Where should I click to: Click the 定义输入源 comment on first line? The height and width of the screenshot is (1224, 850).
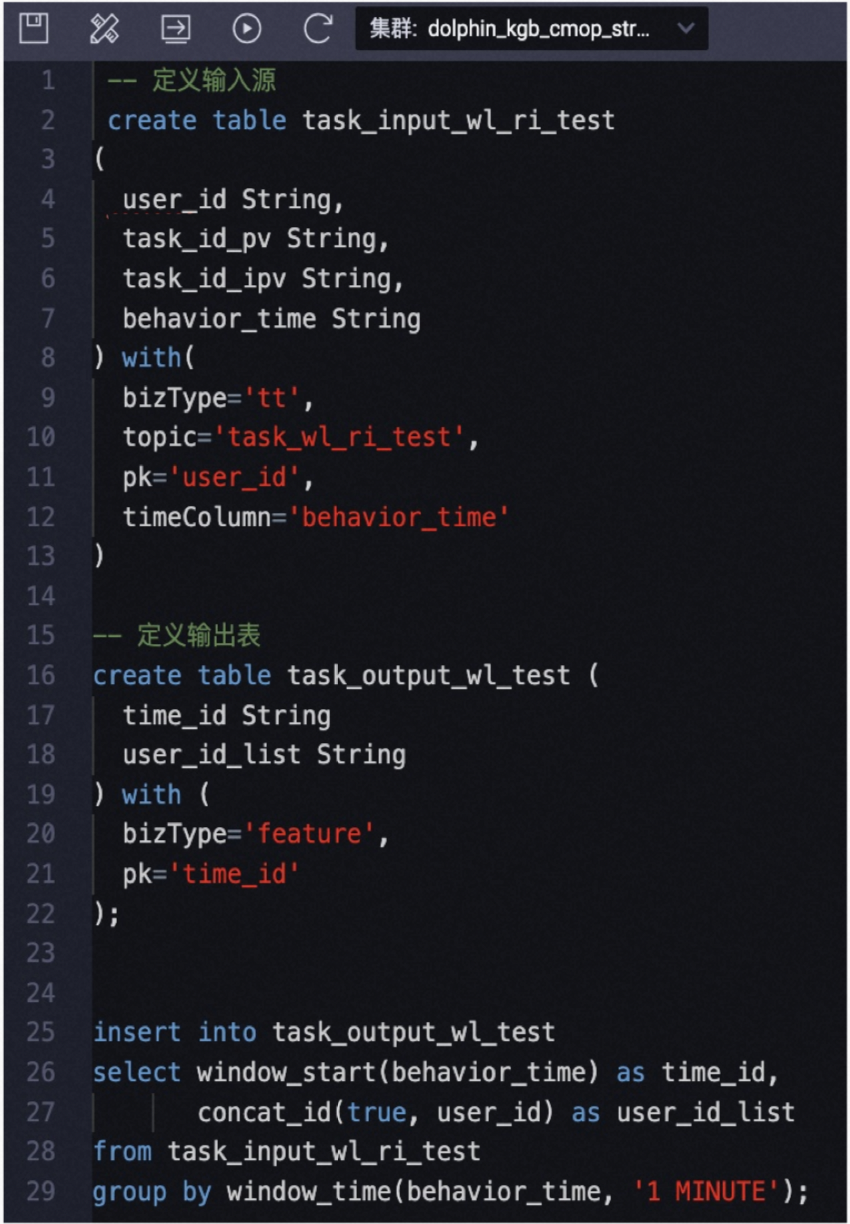pos(214,81)
